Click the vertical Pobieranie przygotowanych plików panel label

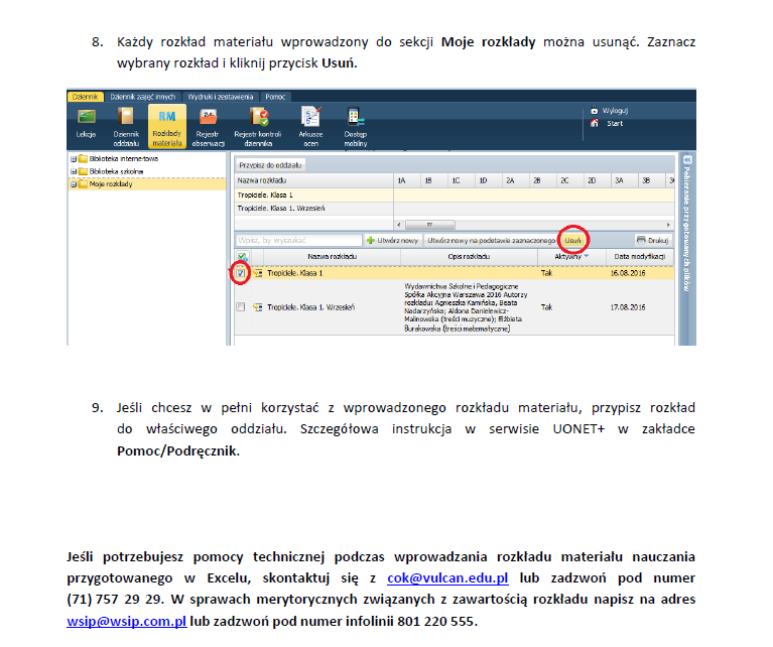click(x=686, y=228)
